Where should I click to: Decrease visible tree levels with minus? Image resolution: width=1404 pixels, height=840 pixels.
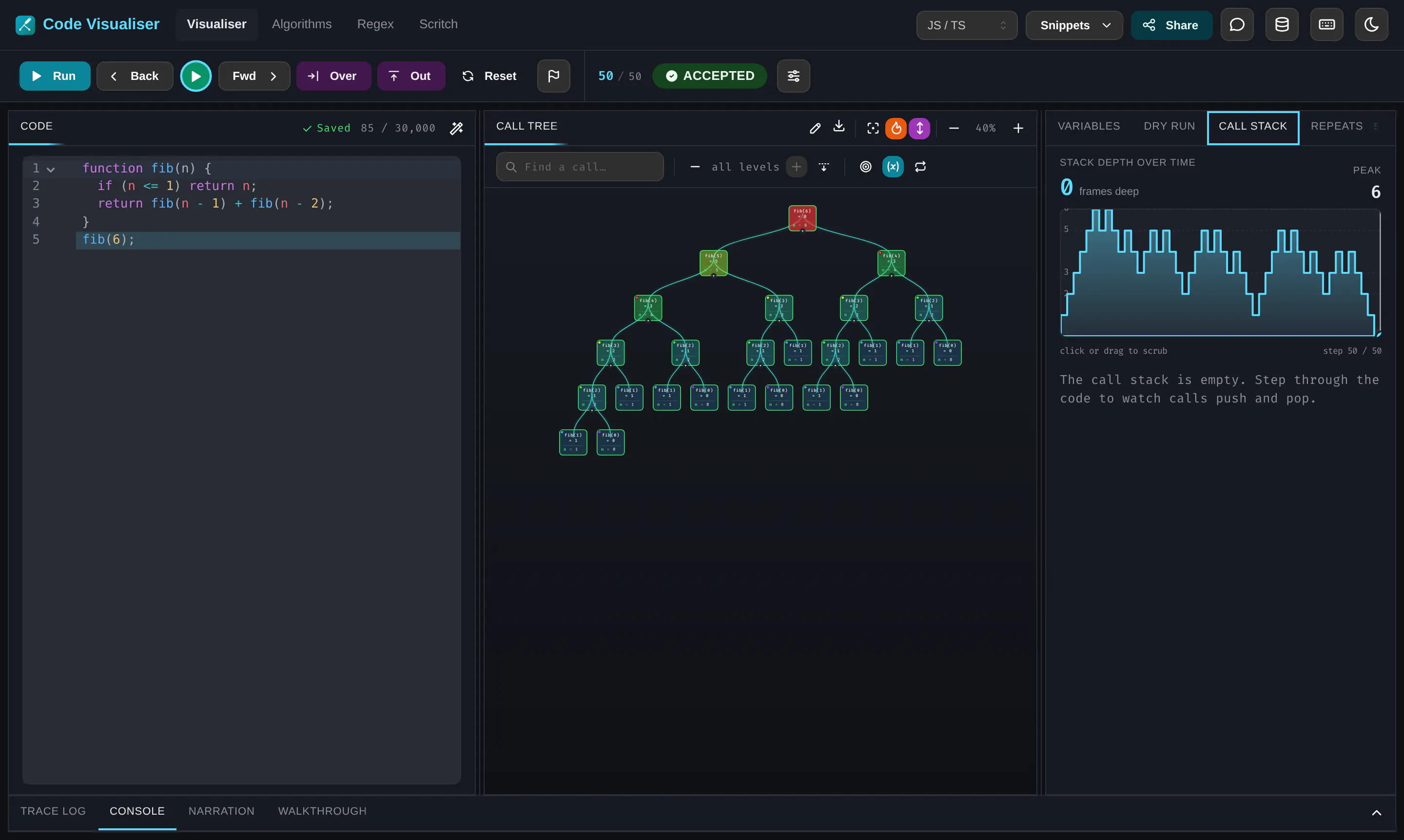tap(695, 167)
